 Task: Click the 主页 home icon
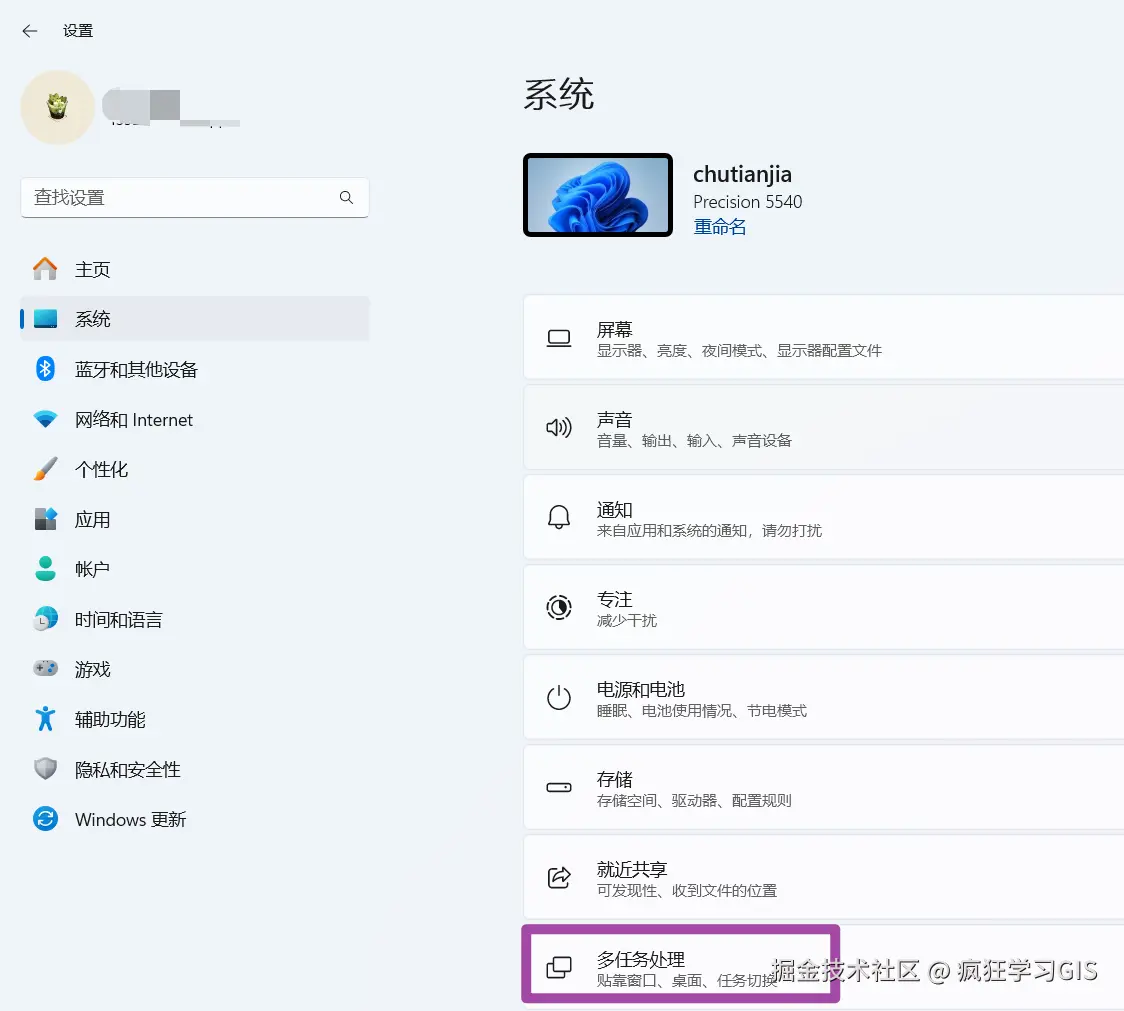point(45,269)
